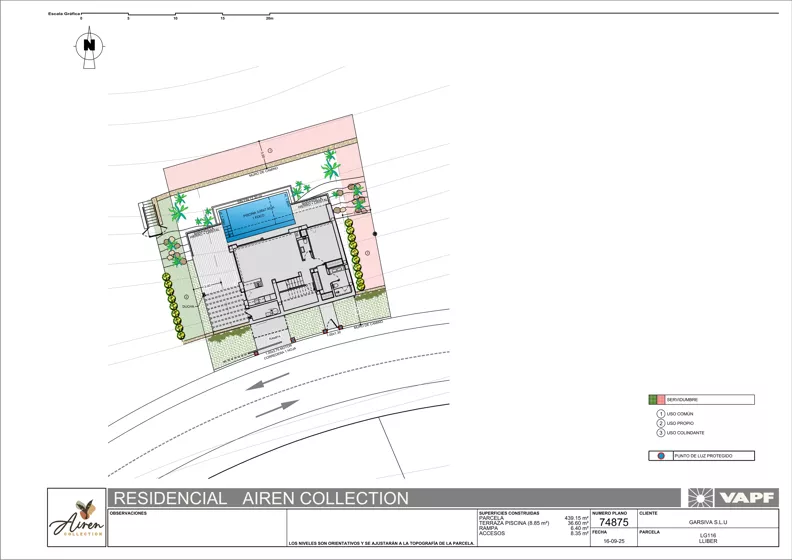Click the circled number 1 legend marker
Screen dimensions: 792x560
[x=660, y=414]
